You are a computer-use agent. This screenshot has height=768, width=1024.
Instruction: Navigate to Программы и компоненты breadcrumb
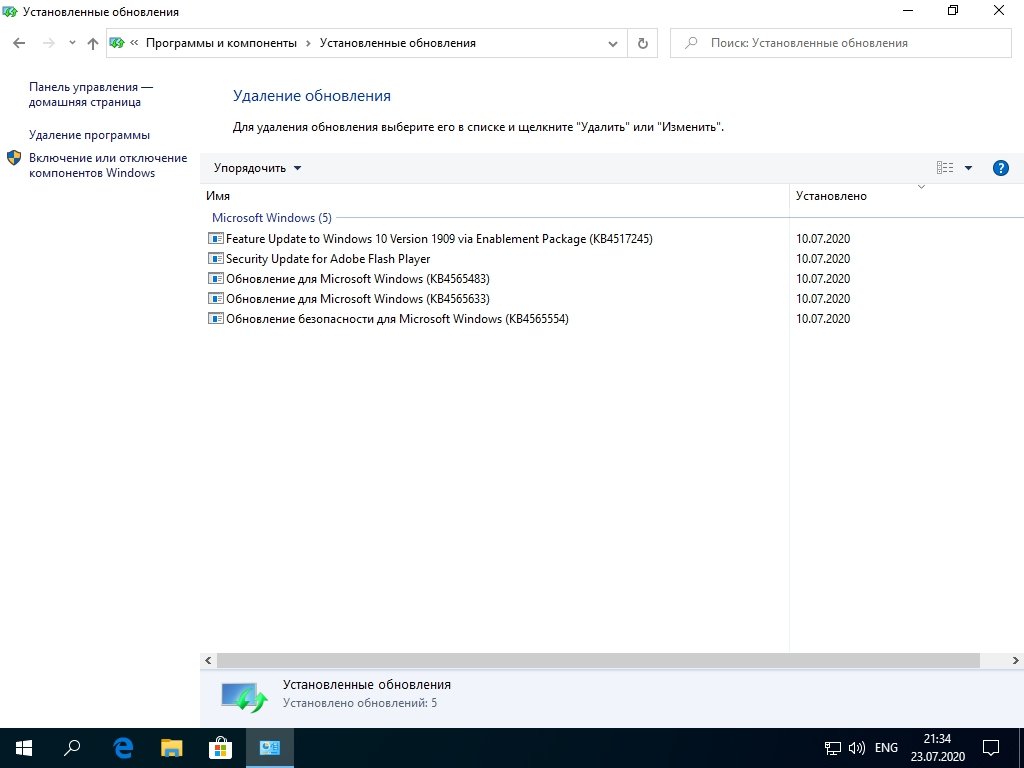tap(221, 43)
